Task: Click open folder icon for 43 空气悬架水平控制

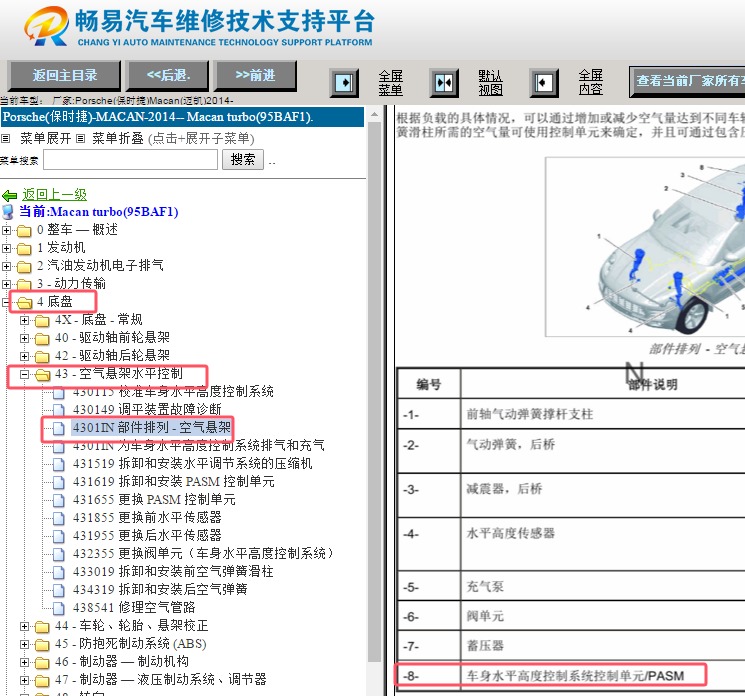Action: click(42, 375)
